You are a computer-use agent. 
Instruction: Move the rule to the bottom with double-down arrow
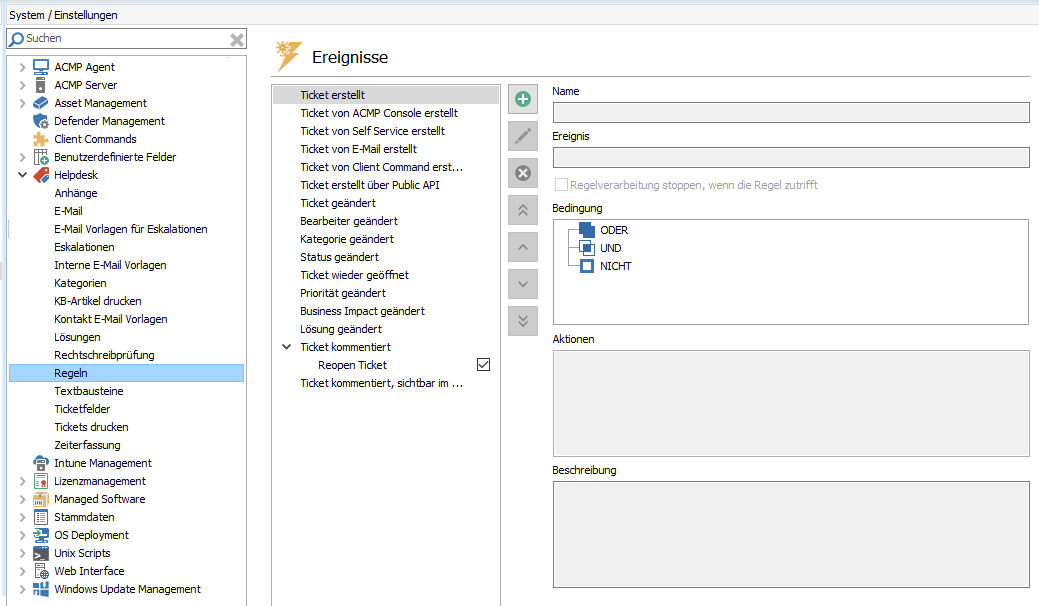(522, 321)
